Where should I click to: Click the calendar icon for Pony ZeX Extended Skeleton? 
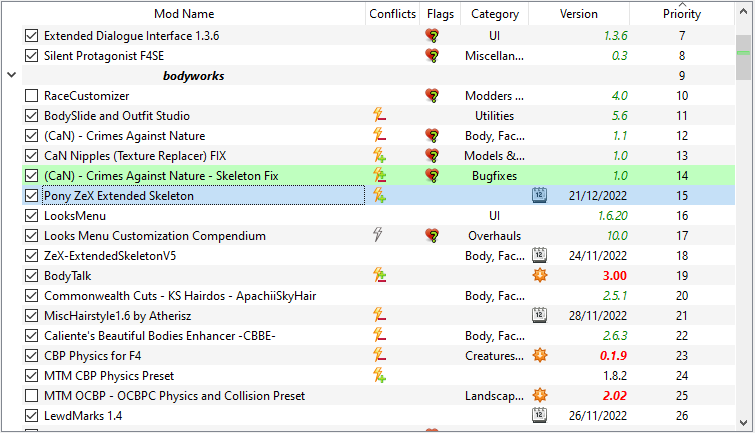click(x=539, y=195)
